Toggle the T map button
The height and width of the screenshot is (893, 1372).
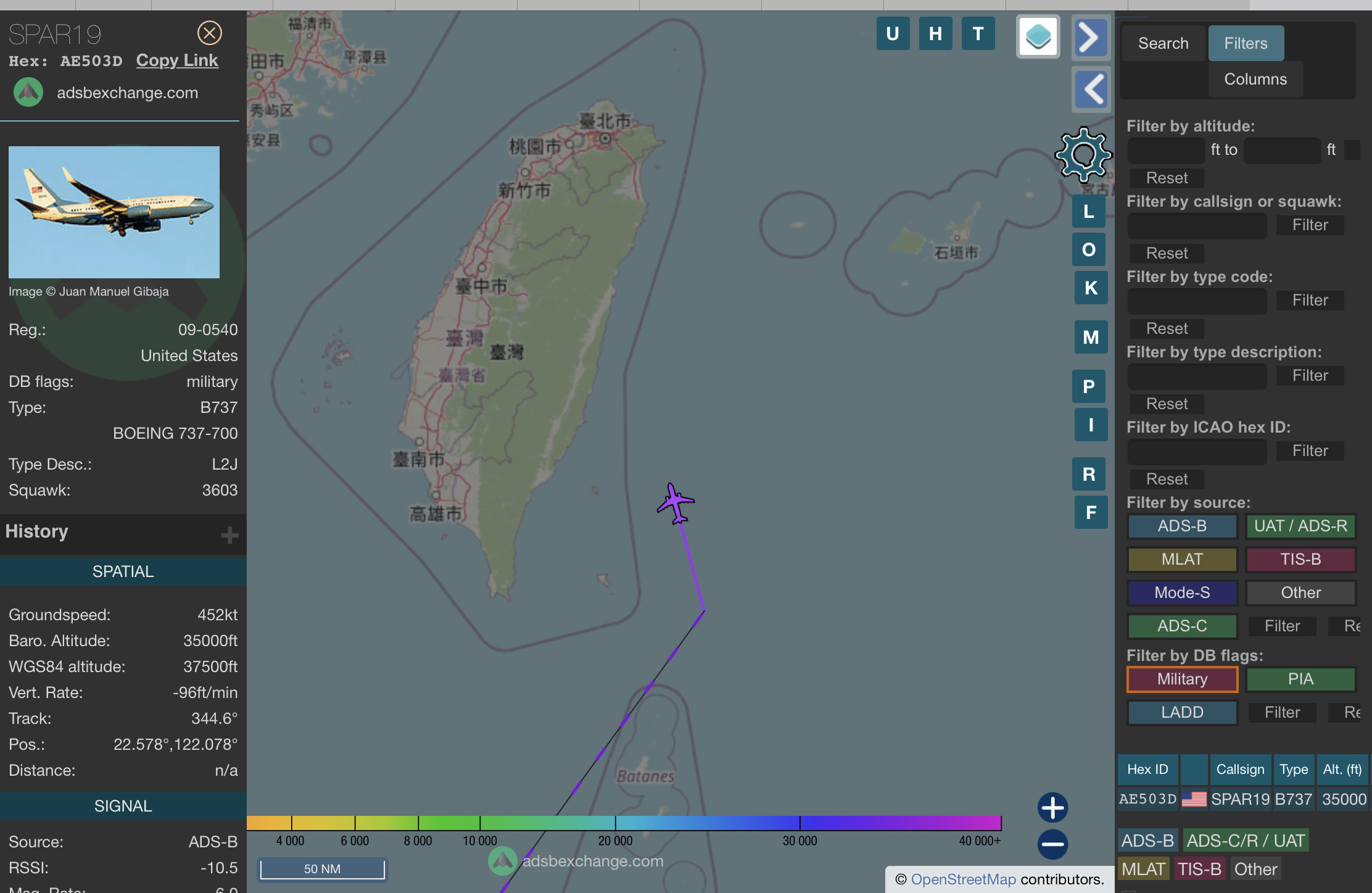(978, 33)
